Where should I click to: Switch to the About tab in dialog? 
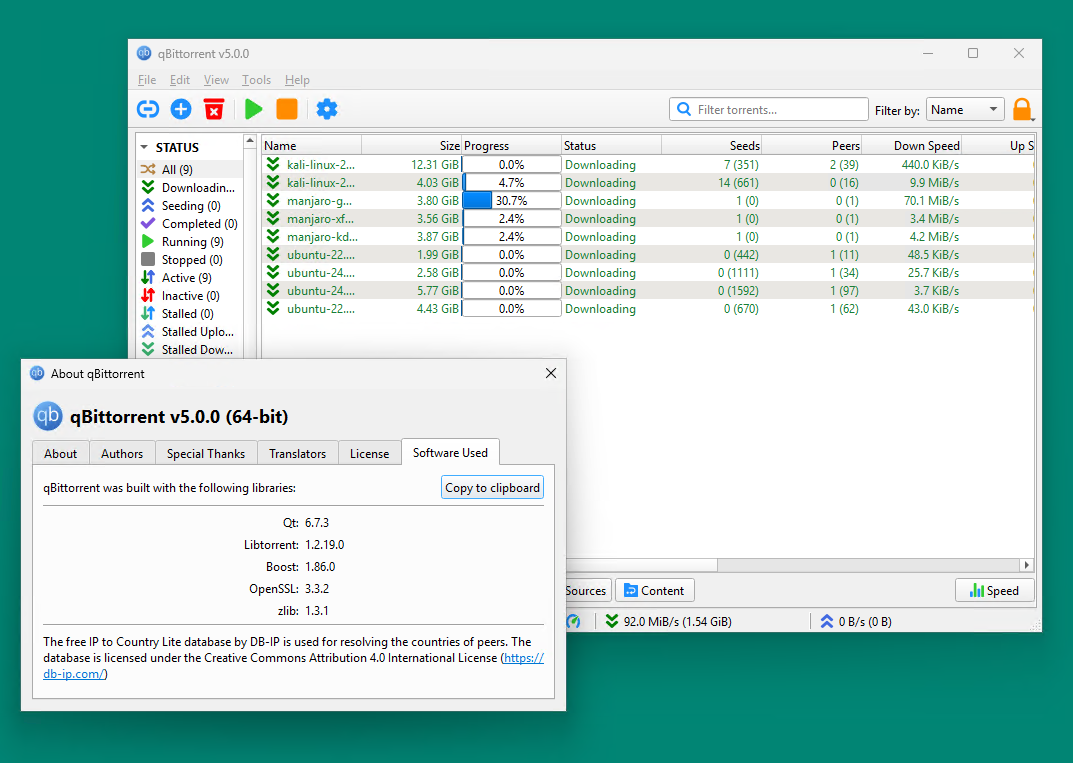click(x=61, y=453)
